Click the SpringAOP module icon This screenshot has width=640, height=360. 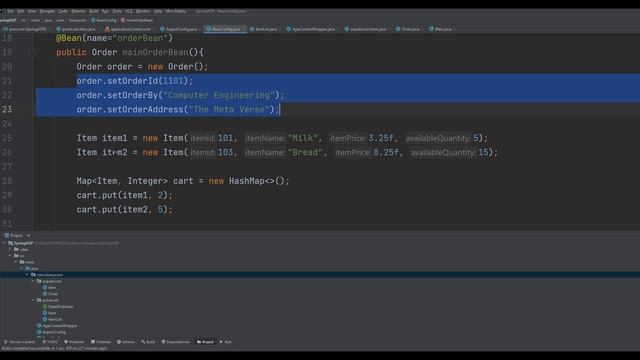pyautogui.click(x=10, y=243)
